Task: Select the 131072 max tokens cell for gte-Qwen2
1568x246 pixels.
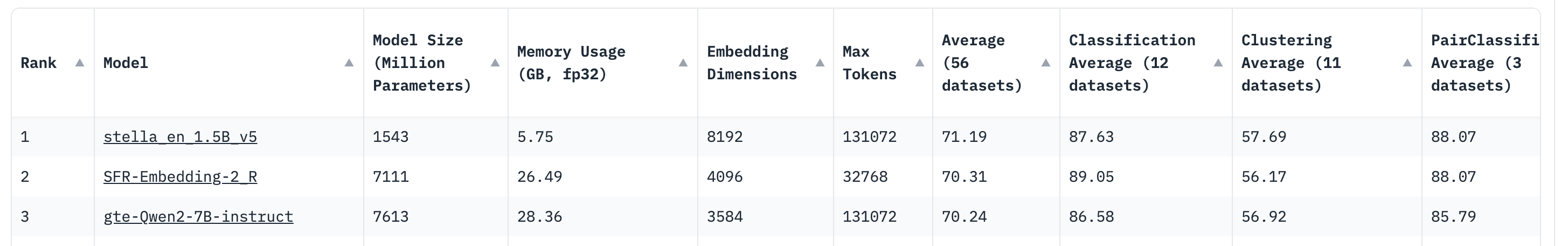Action: coord(869,217)
